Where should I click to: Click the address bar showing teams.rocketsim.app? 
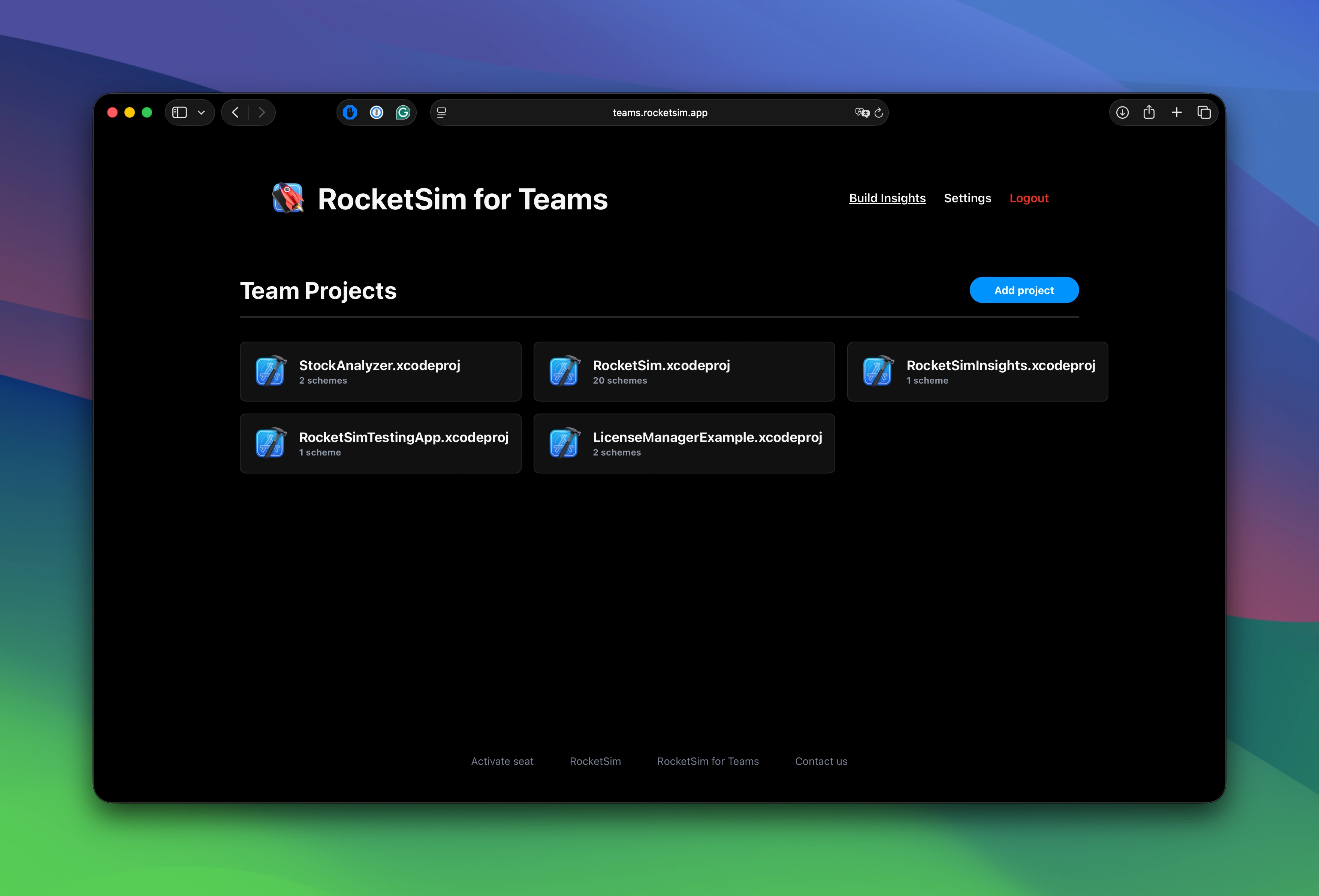[659, 112]
